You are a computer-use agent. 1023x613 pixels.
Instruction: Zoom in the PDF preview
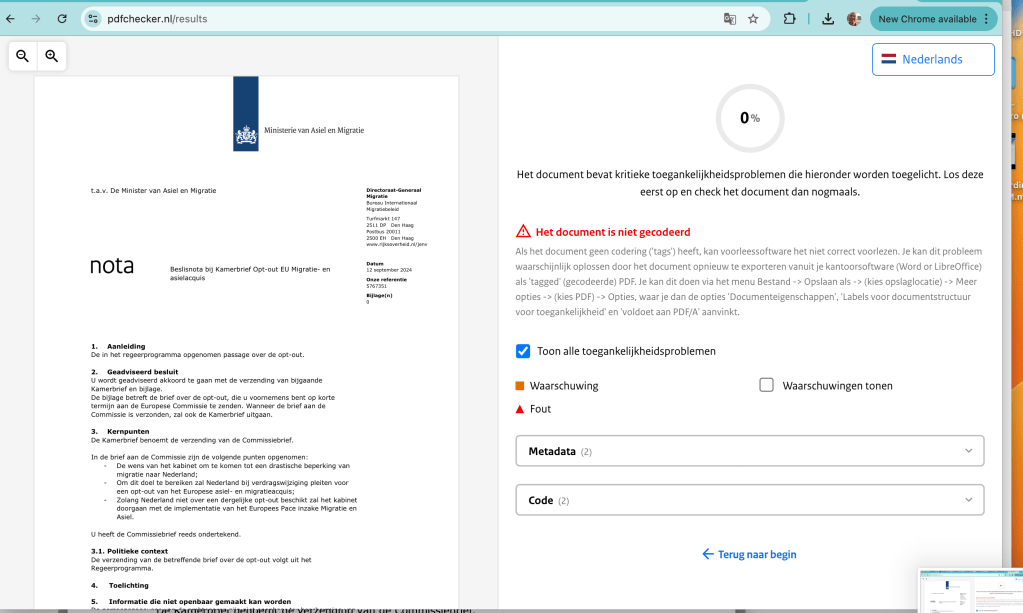tap(51, 56)
